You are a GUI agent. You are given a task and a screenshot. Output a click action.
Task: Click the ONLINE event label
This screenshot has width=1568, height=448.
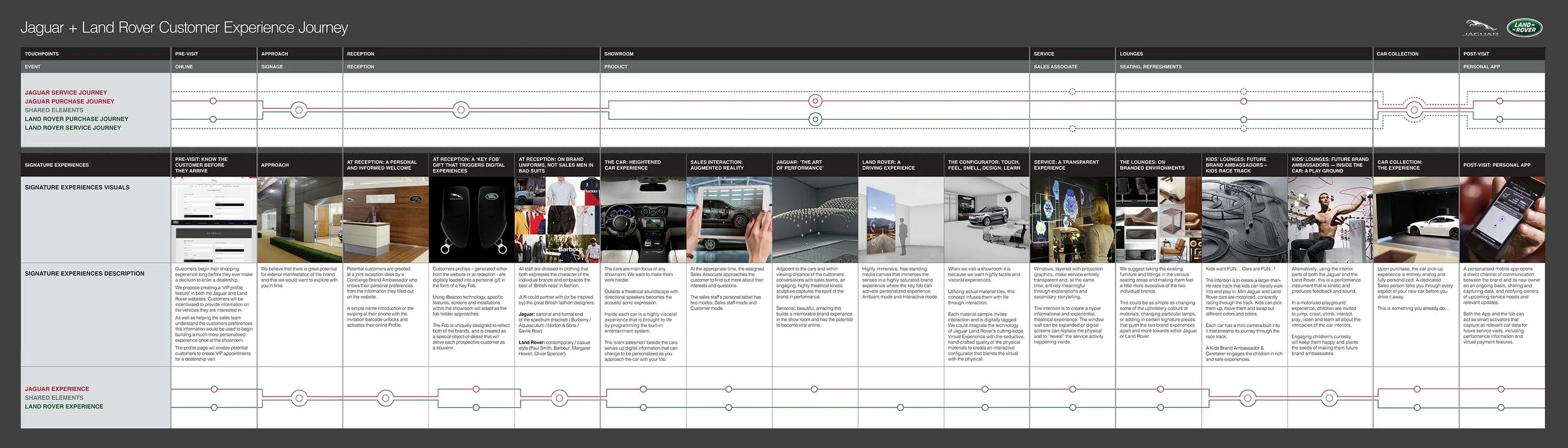[x=184, y=66]
